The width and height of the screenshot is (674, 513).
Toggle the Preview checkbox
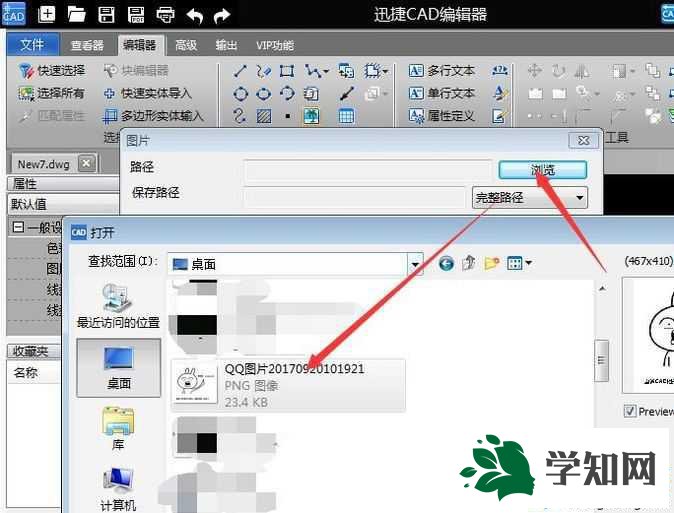click(630, 411)
